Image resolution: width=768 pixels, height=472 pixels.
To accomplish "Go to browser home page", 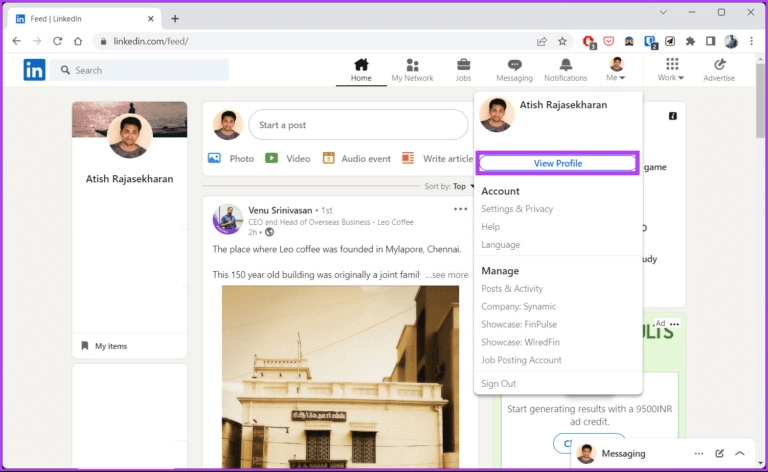I will coord(78,41).
